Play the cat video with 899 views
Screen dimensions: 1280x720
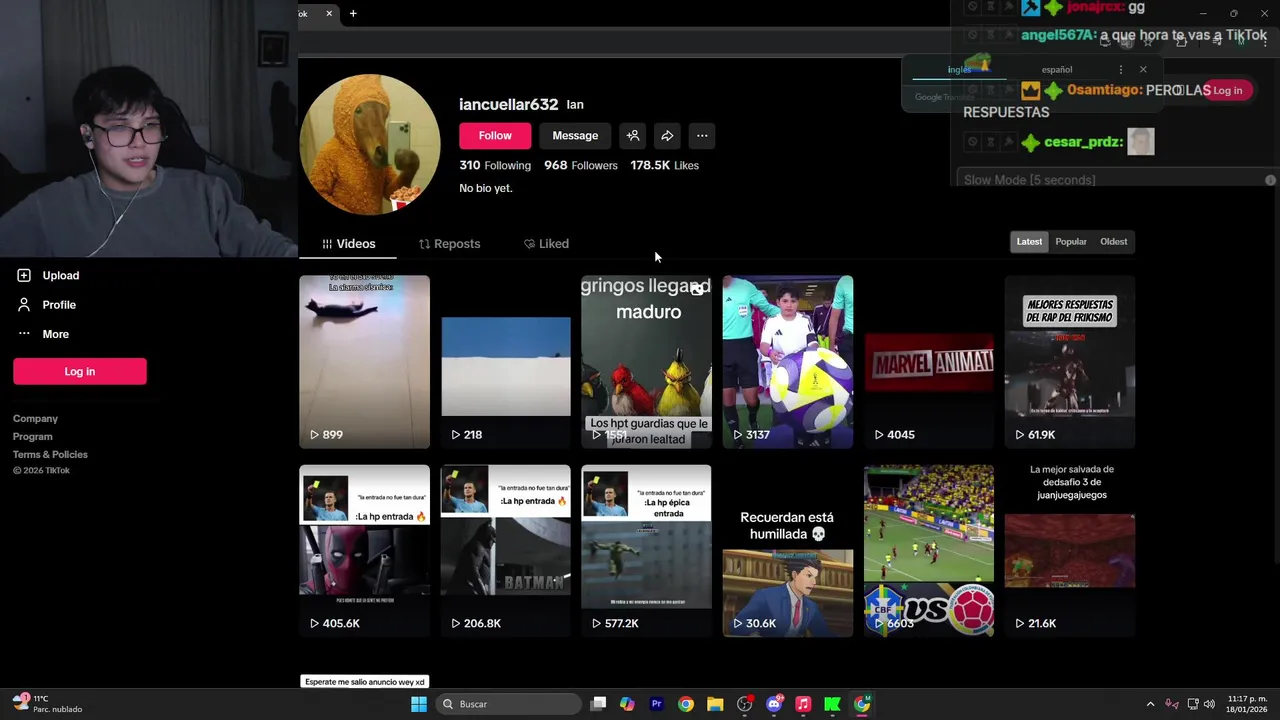[x=364, y=362]
